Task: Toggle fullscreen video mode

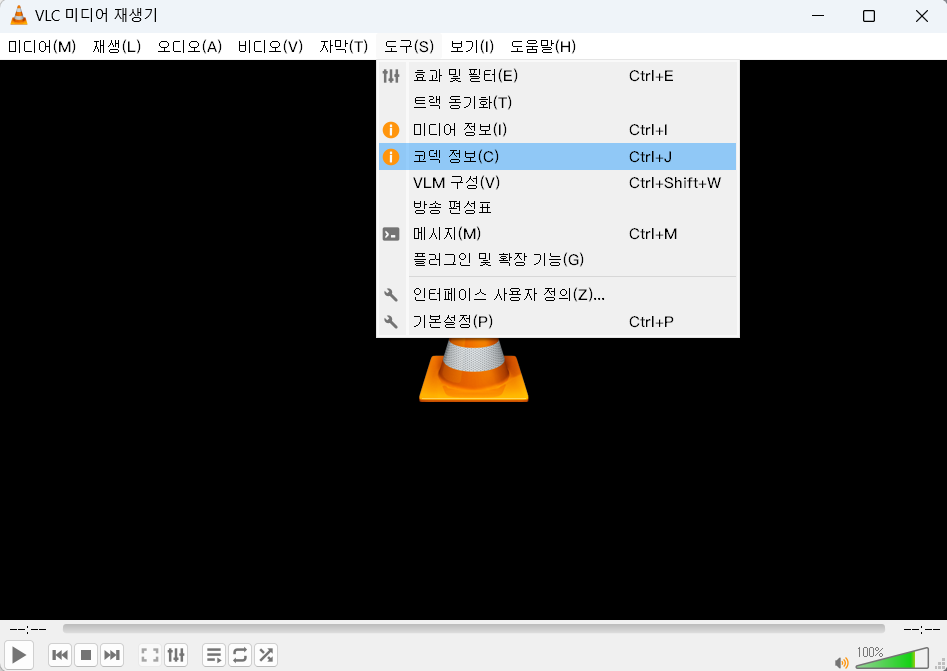Action: coord(149,655)
